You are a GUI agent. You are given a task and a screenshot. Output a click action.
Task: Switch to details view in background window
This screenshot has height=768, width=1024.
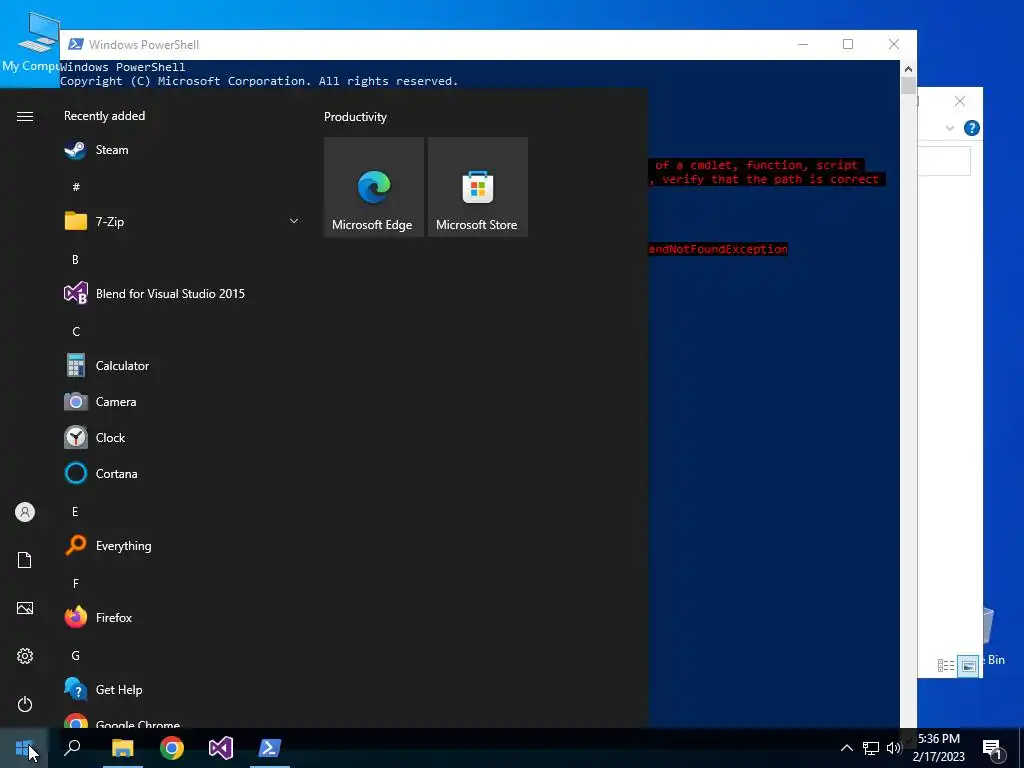pyautogui.click(x=946, y=665)
